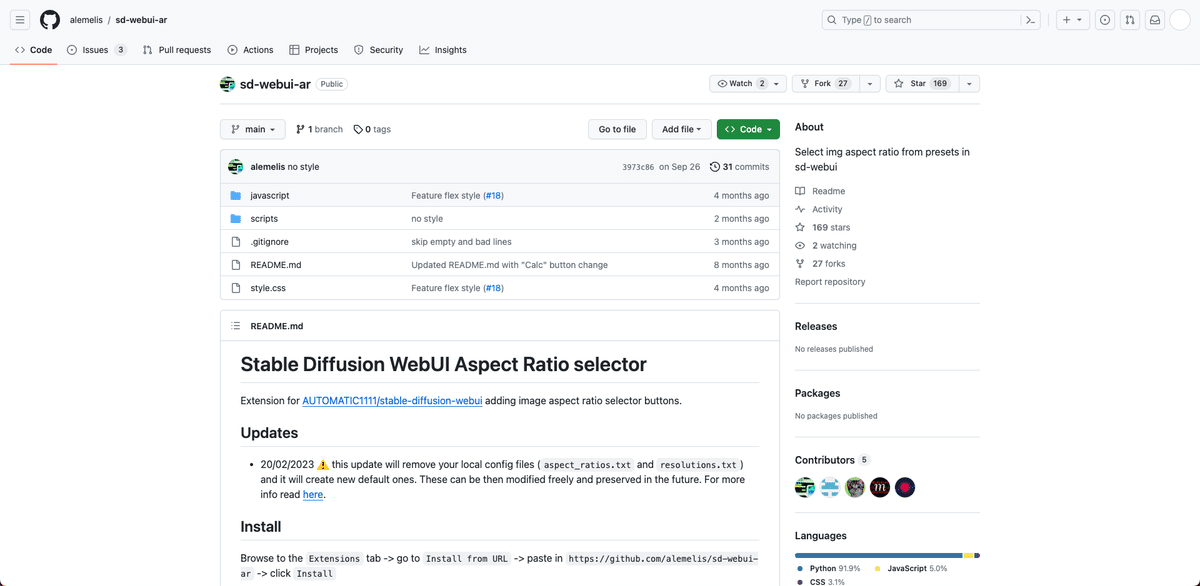
Task: View the 169 stars link
Action: (822, 227)
